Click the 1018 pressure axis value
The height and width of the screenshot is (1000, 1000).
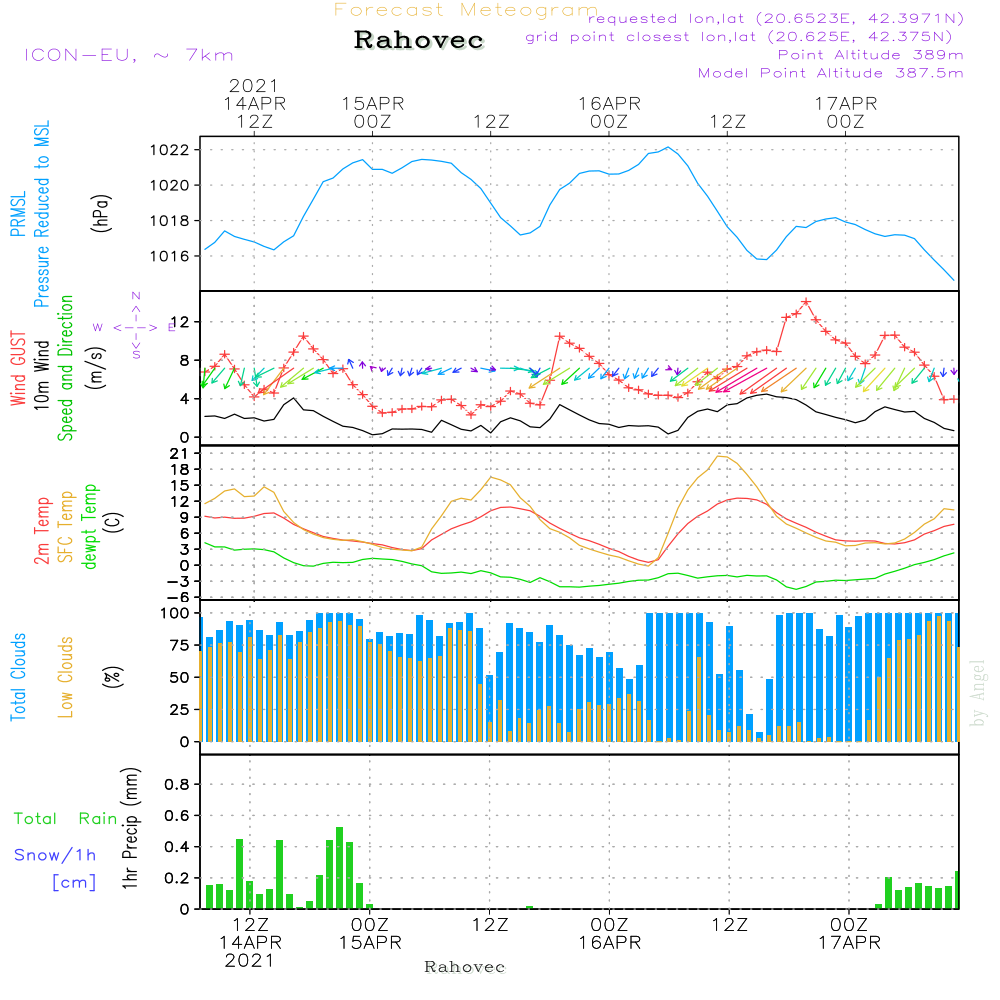tap(170, 221)
